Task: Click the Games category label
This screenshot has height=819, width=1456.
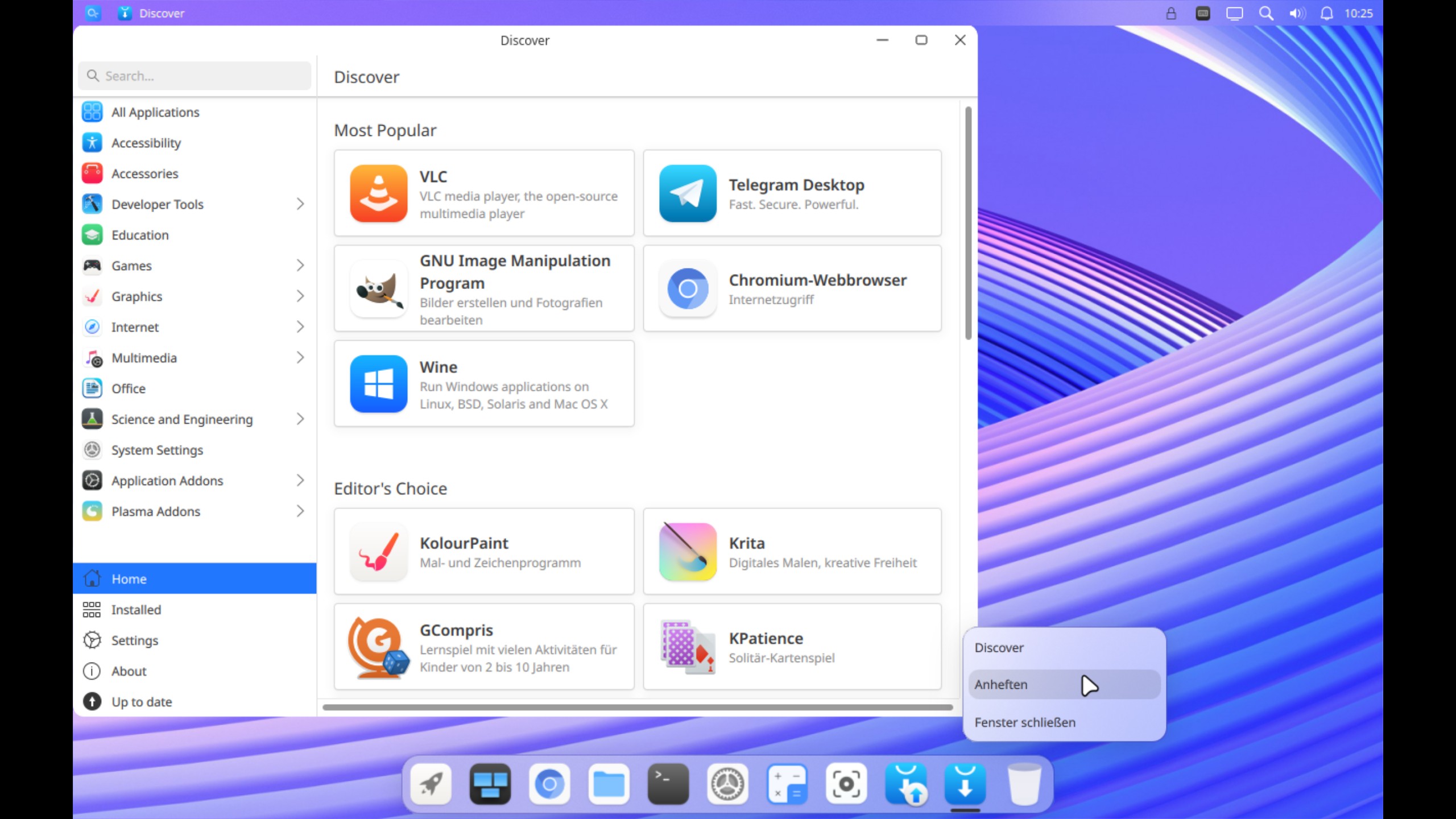Action: 131,266
